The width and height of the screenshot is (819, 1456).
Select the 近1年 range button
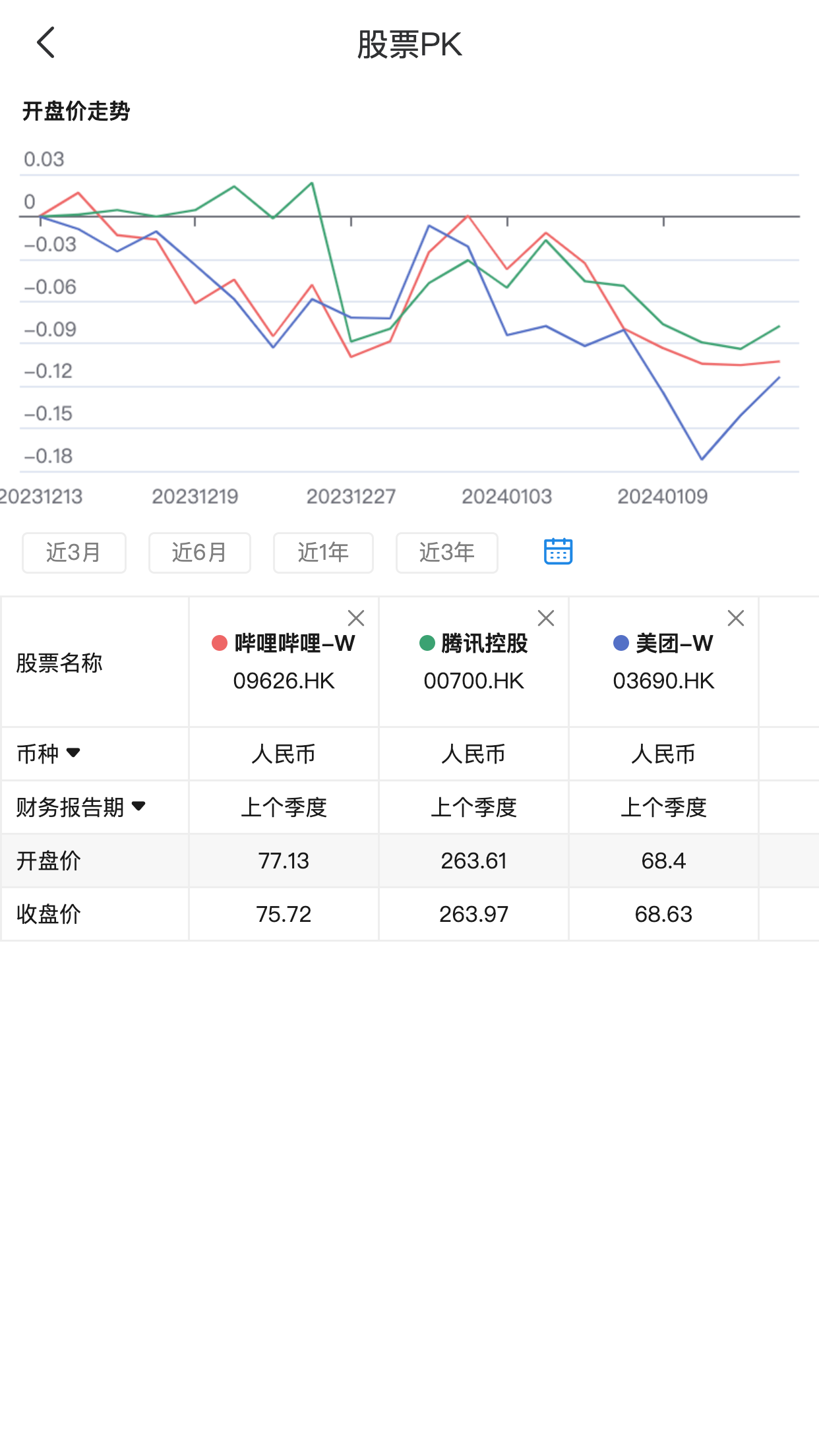coord(323,553)
